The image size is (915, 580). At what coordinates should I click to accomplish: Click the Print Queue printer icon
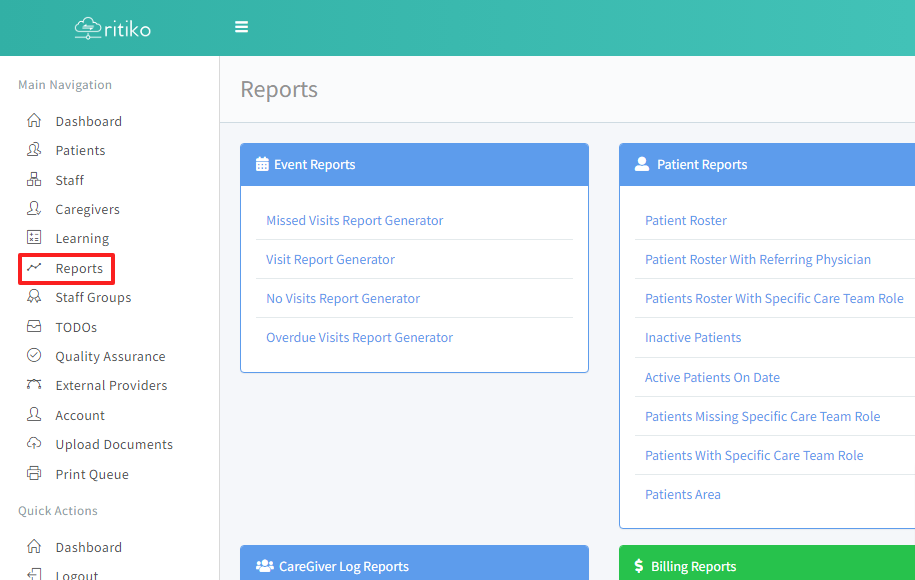34,474
